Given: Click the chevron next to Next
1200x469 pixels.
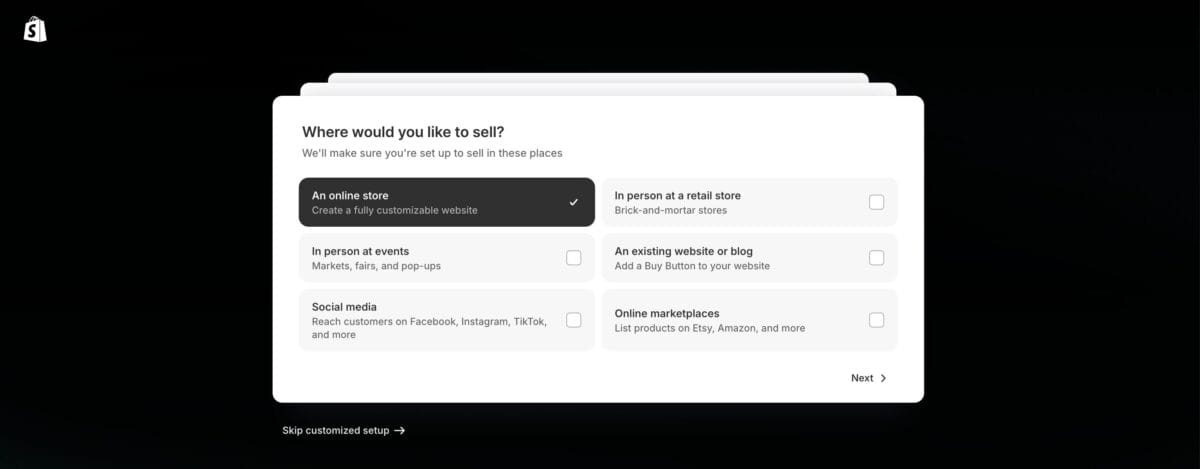Looking at the screenshot, I should (x=883, y=378).
